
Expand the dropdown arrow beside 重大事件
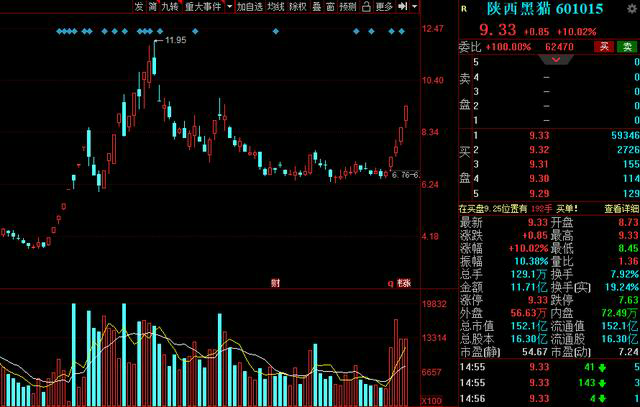pos(229,6)
